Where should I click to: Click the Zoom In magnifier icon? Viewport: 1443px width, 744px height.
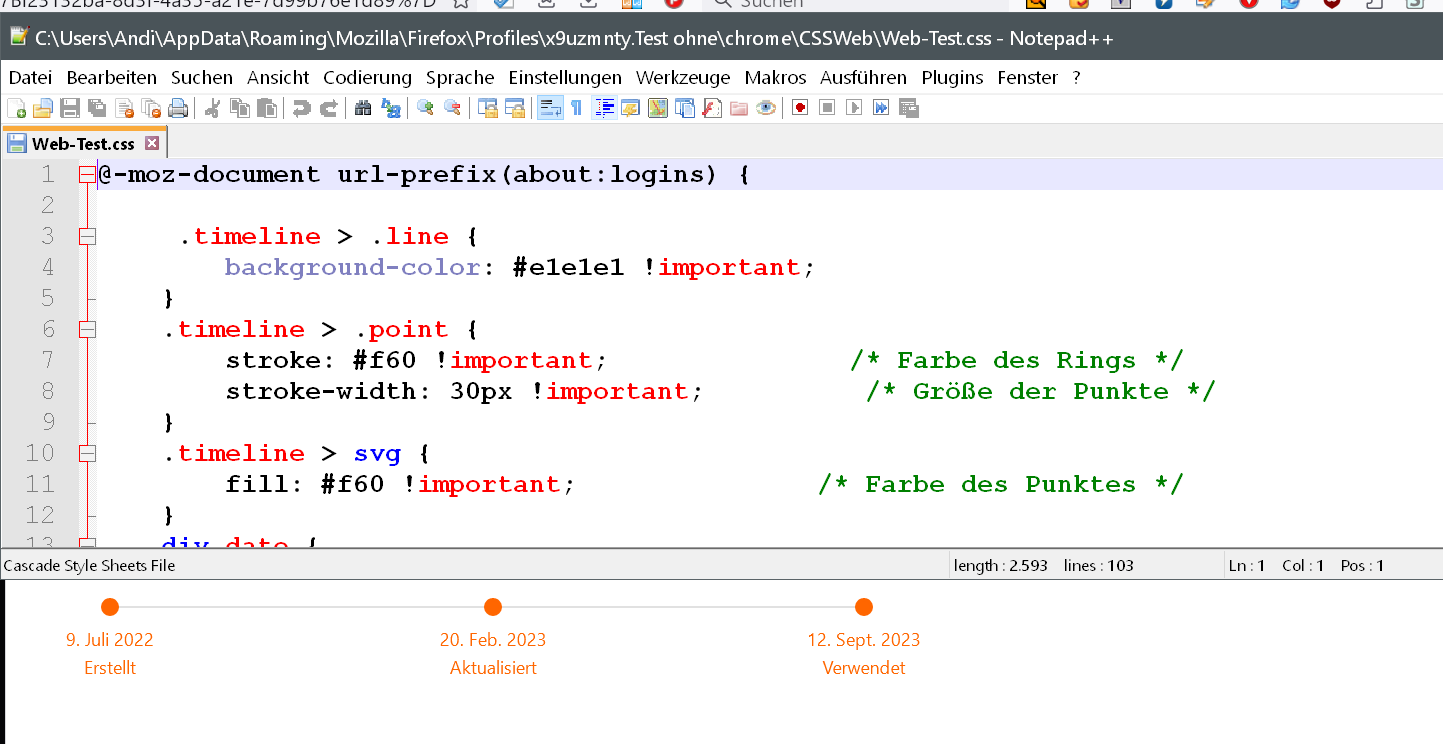pyautogui.click(x=425, y=108)
